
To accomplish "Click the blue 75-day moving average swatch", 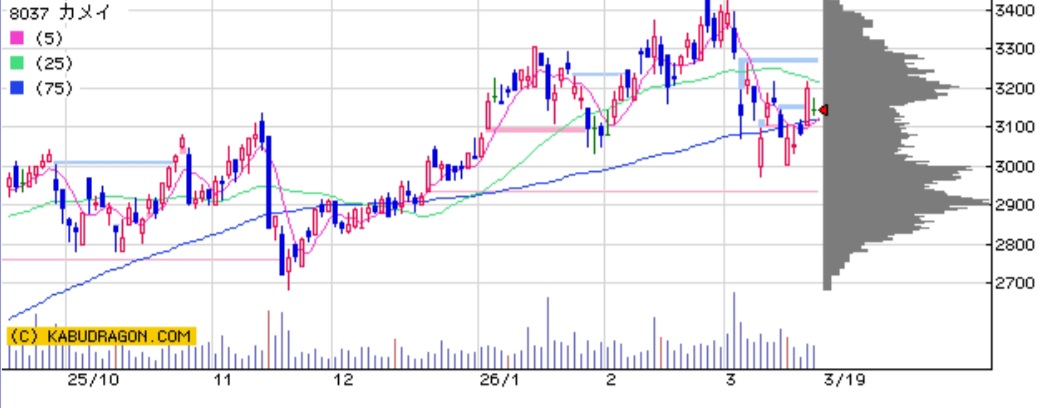I will pyautogui.click(x=15, y=88).
